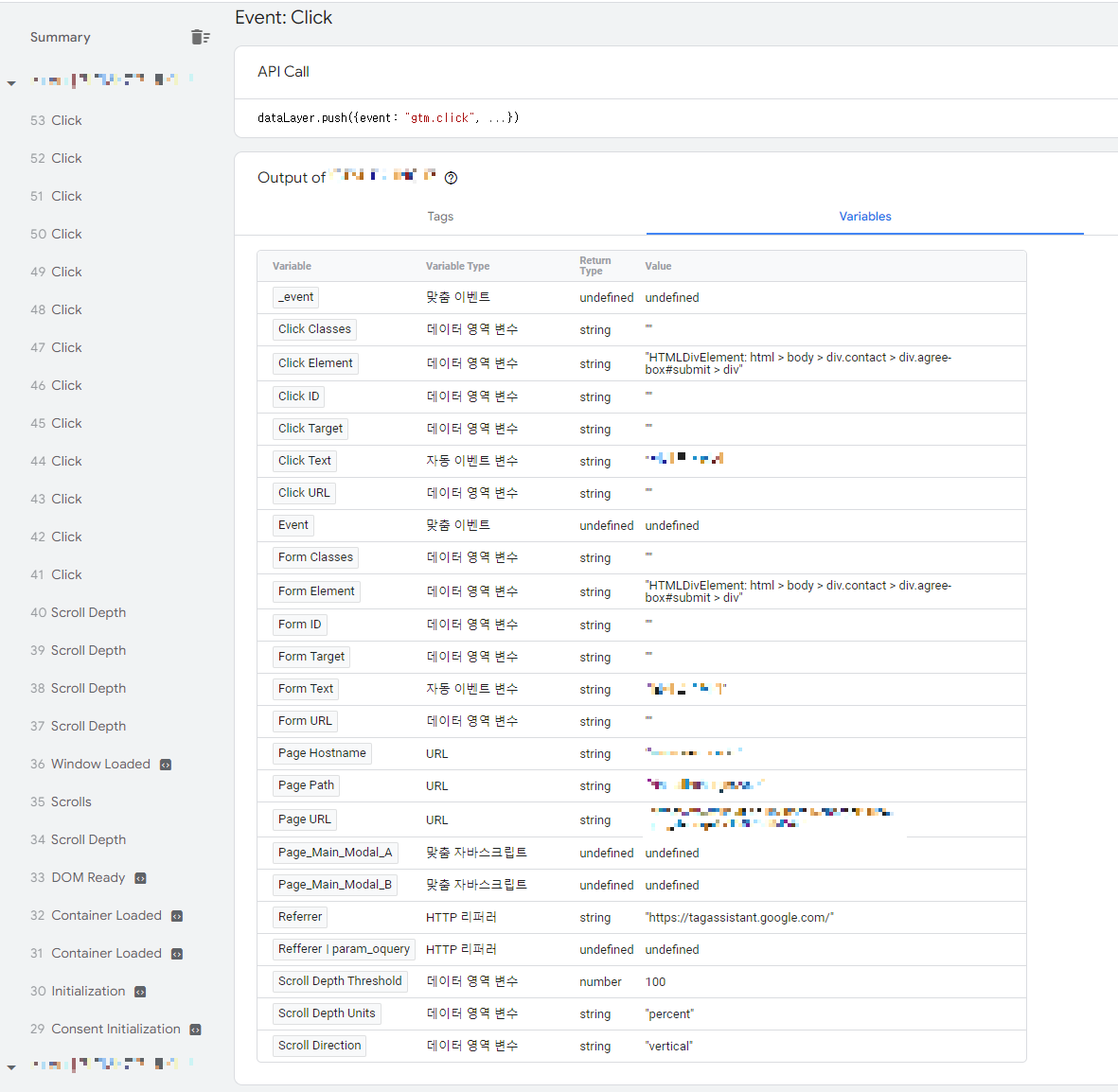Select event 43 Click
Image resolution: width=1118 pixels, height=1092 pixels.
tap(57, 499)
